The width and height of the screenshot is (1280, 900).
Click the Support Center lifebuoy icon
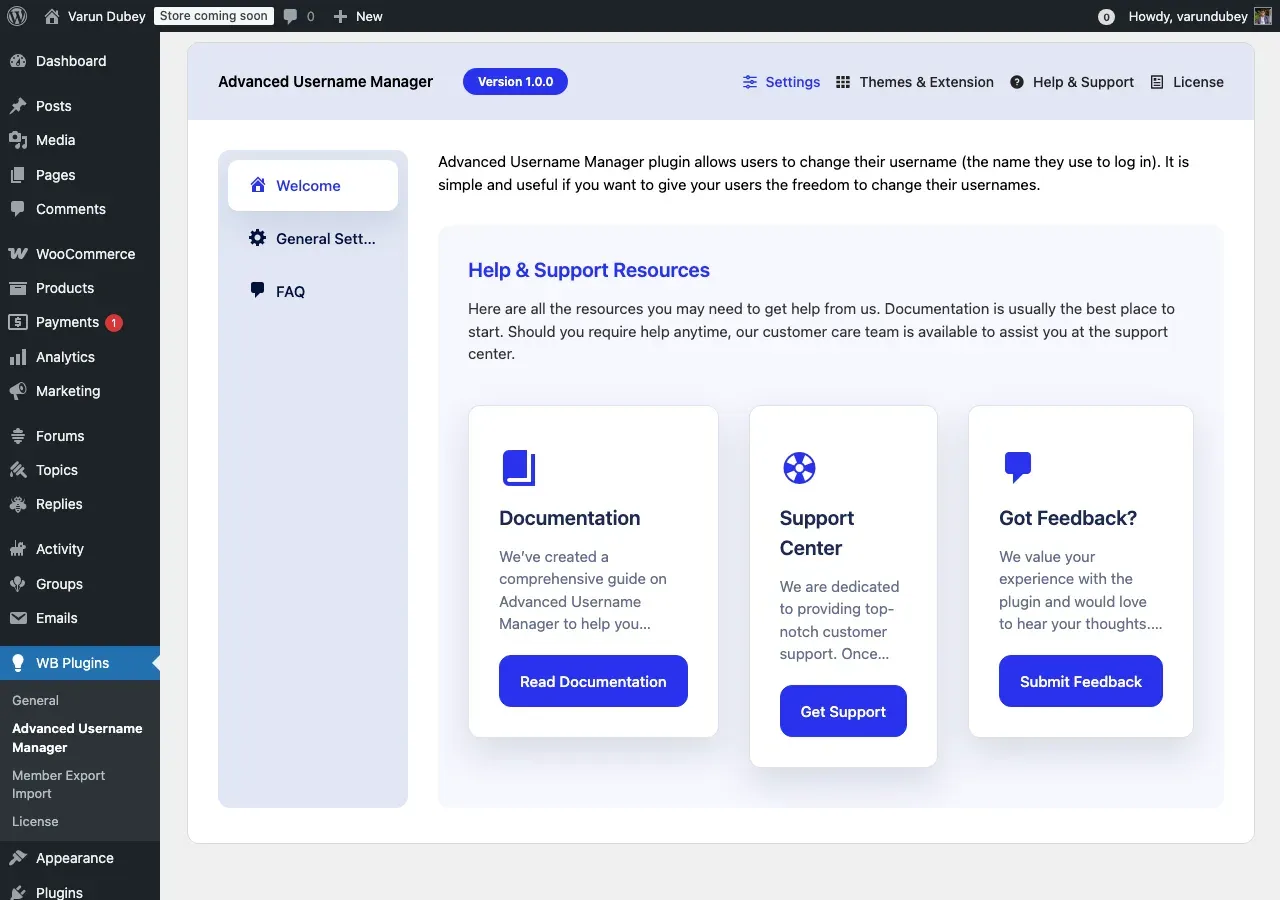[799, 467]
